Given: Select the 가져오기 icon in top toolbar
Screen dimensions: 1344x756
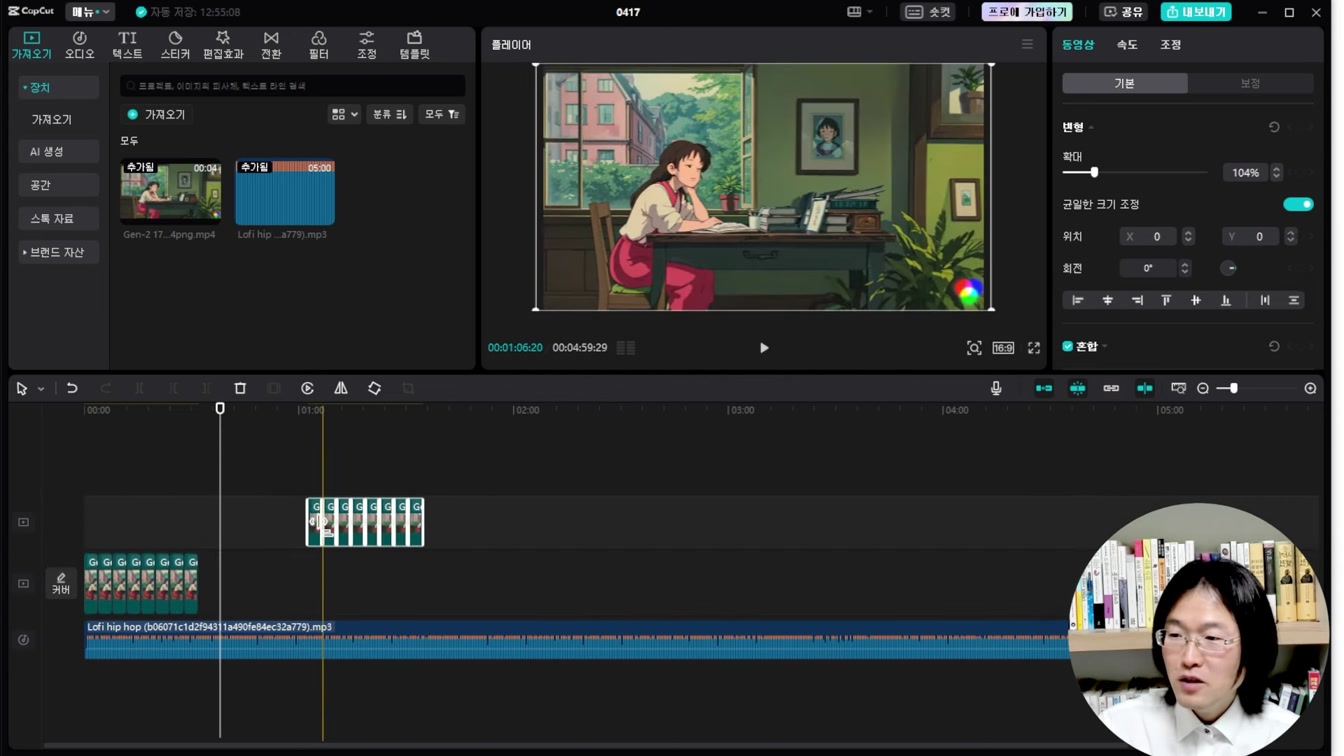Looking at the screenshot, I should tap(31, 45).
